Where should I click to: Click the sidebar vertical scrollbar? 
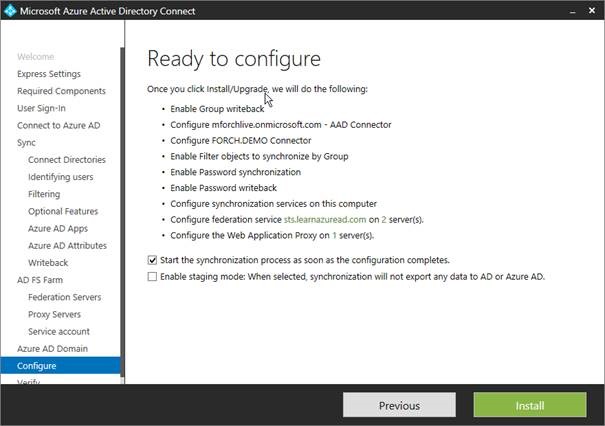click(x=122, y=212)
